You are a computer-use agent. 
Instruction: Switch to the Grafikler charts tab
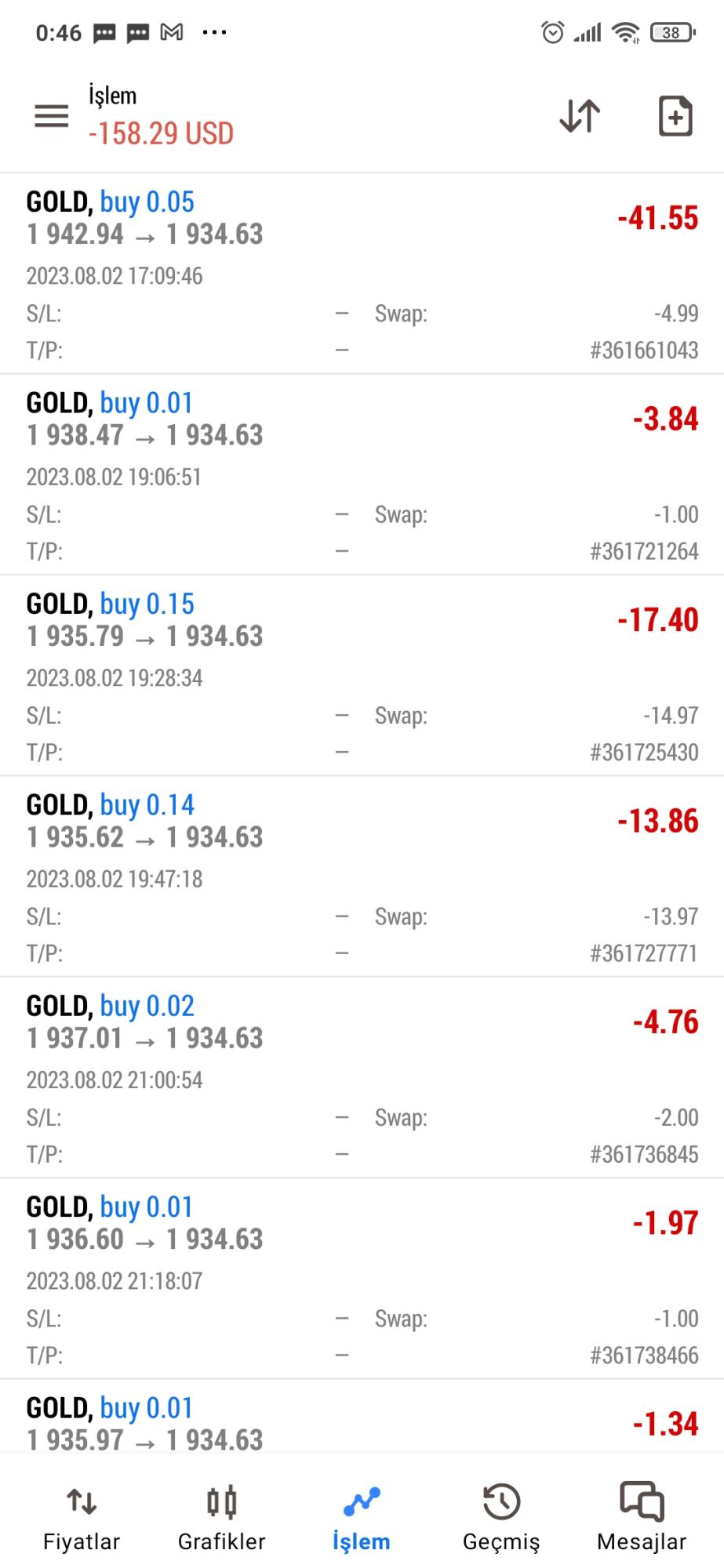(221, 1519)
